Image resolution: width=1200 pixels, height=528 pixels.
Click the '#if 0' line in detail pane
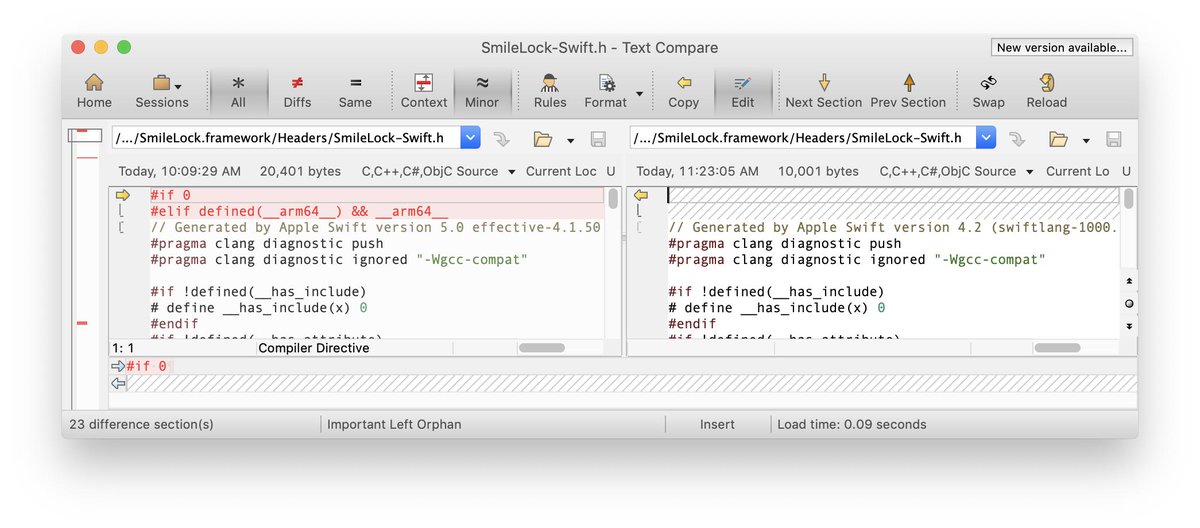pos(146,366)
